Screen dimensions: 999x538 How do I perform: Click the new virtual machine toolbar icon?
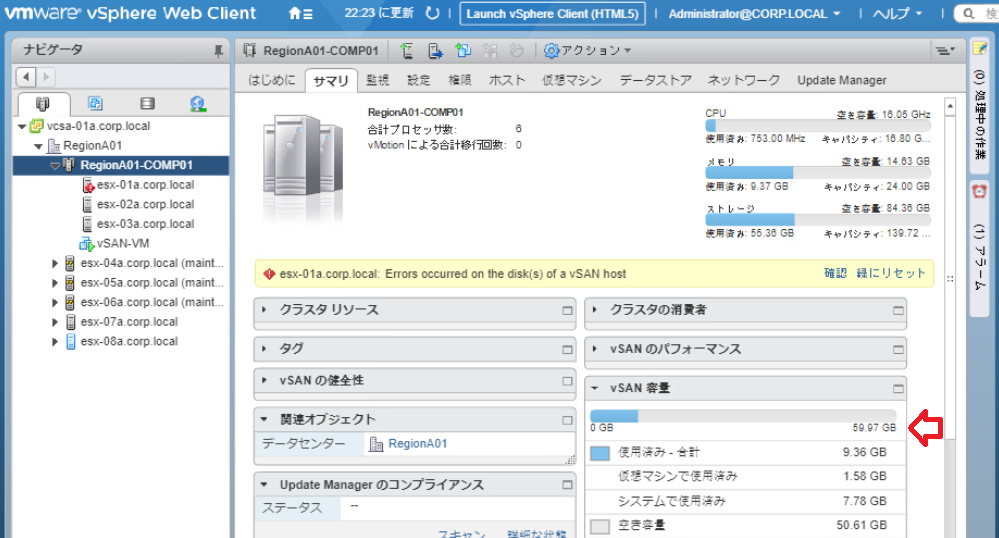coord(463,50)
